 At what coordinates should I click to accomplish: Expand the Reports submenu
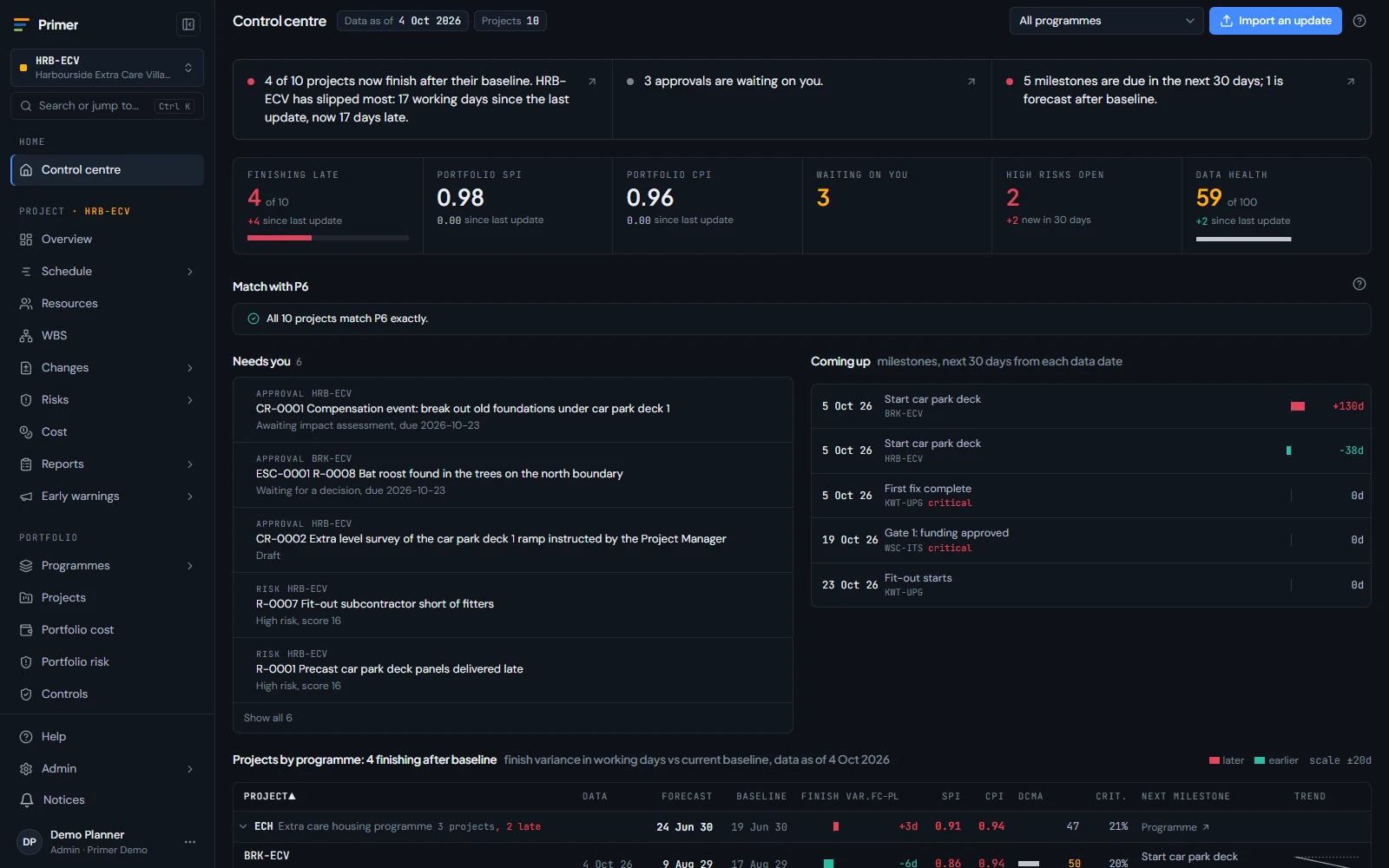click(190, 464)
